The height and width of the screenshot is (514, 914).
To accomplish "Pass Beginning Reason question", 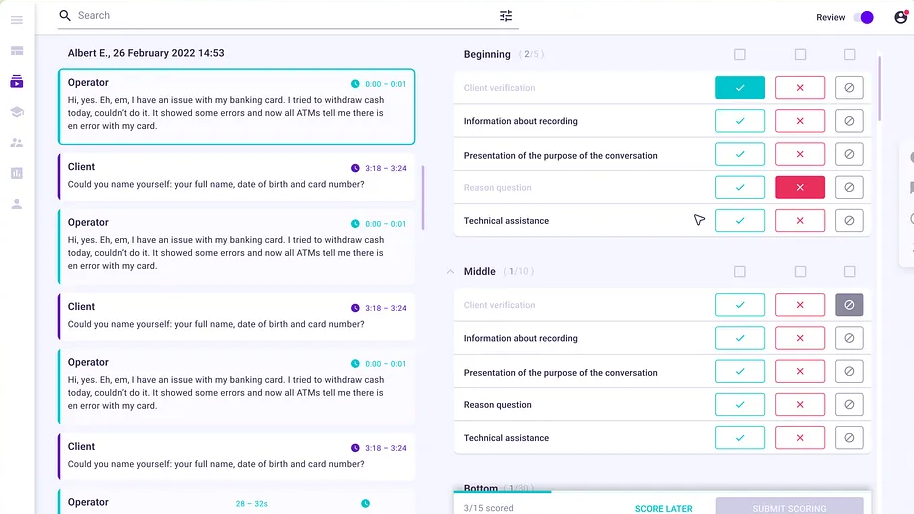I will coord(740,187).
